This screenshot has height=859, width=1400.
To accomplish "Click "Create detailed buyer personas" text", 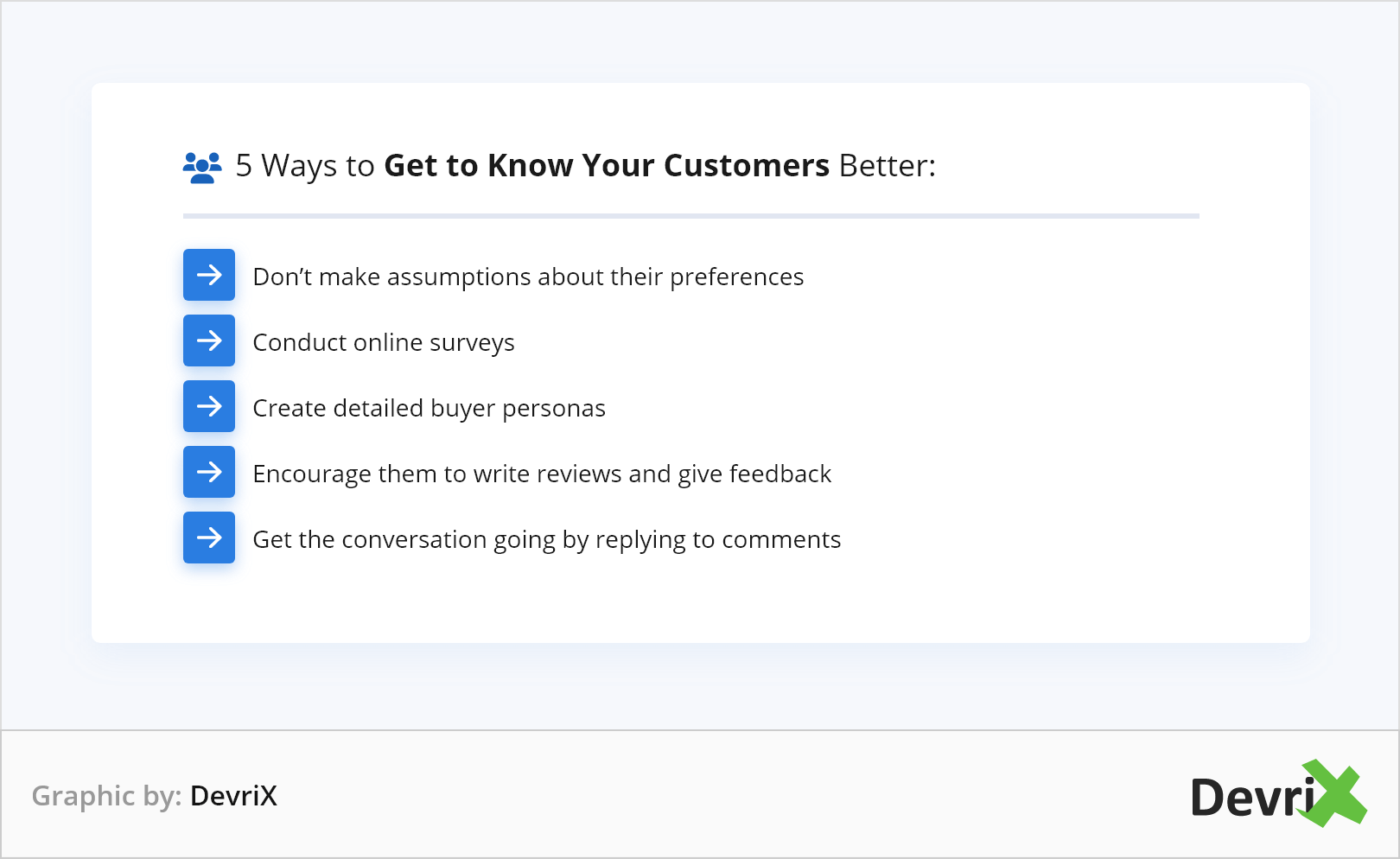I will (429, 408).
